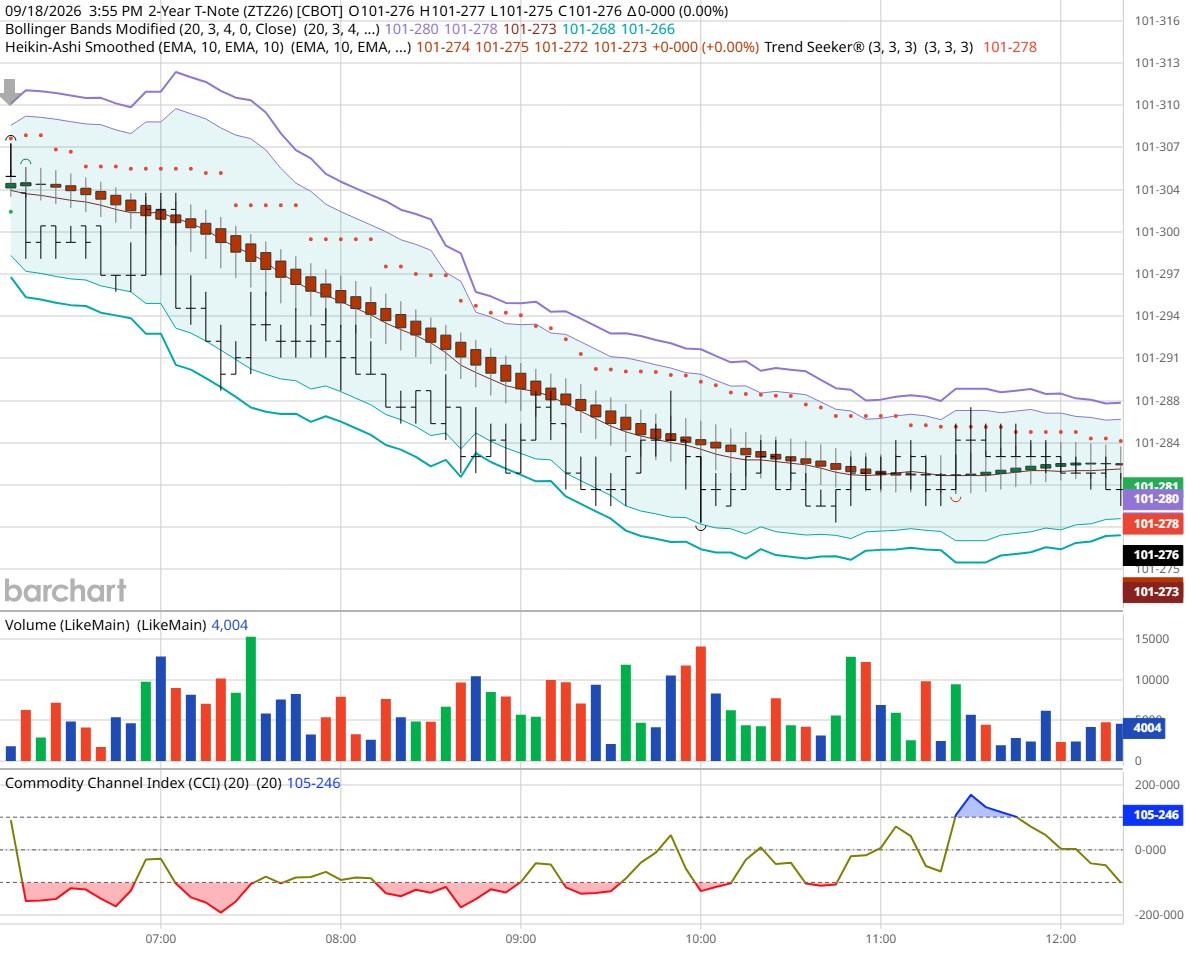Image resolution: width=1188 pixels, height=953 pixels.
Task: Select the Commodity Channel Index (CCI) (20) label
Action: tap(127, 783)
